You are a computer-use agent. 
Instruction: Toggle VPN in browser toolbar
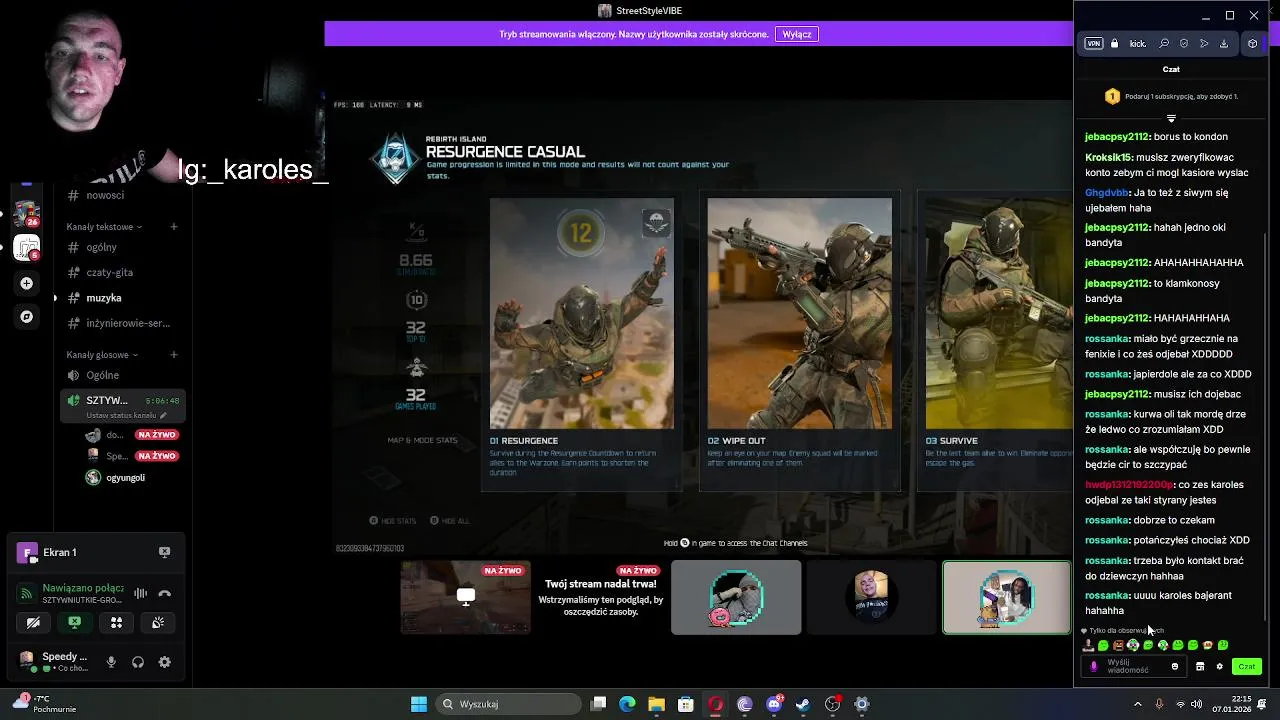pyautogui.click(x=1094, y=44)
